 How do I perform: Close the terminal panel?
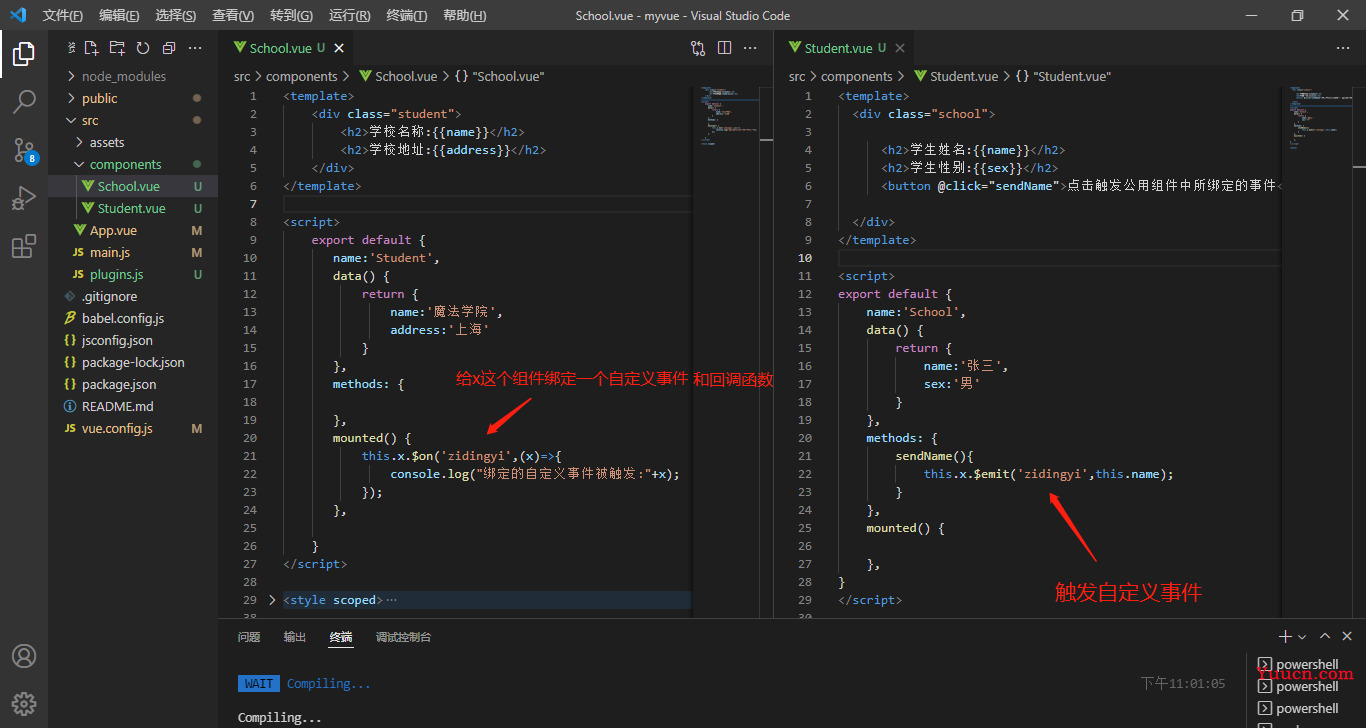[1347, 636]
